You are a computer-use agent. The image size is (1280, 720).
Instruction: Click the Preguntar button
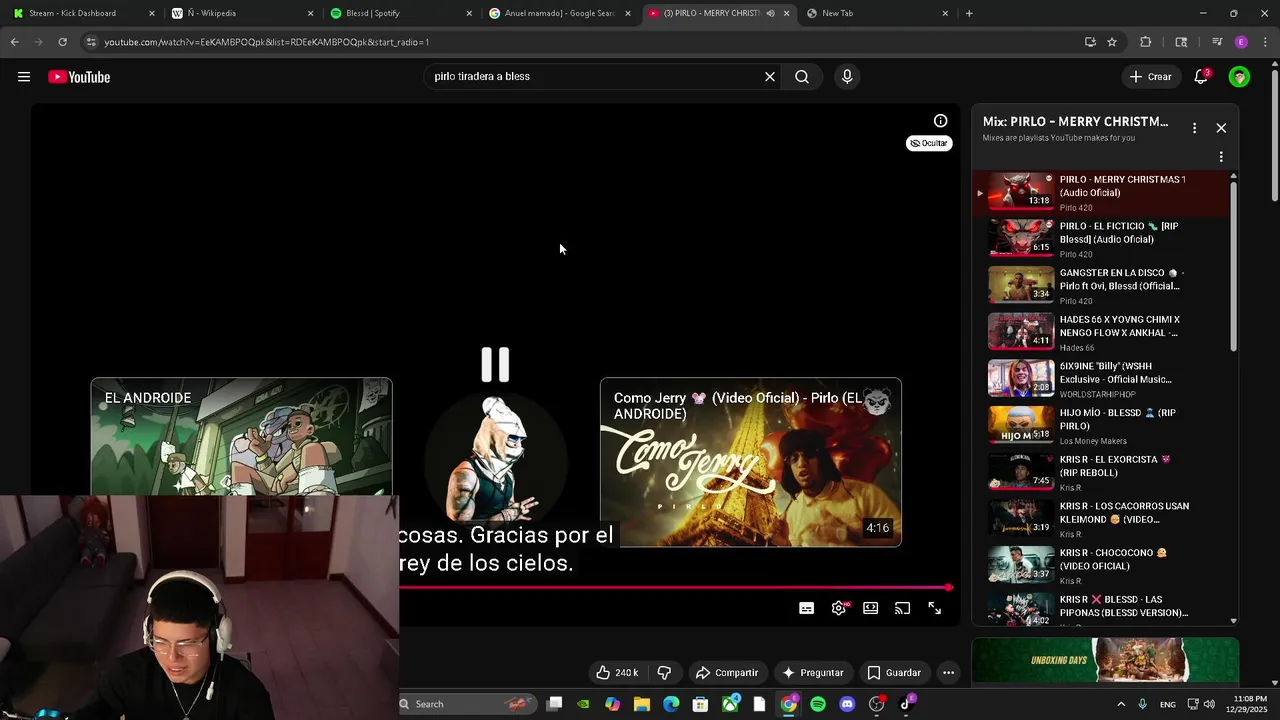coord(813,673)
